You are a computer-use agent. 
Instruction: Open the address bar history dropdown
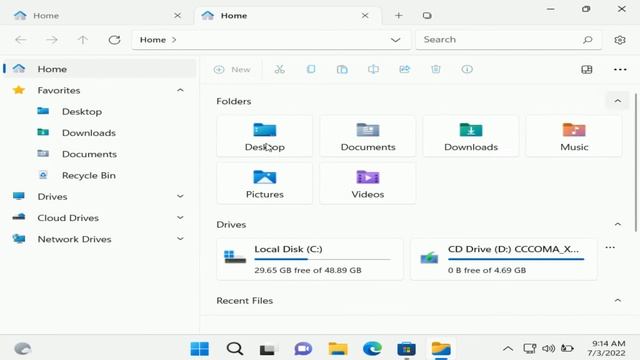(395, 40)
